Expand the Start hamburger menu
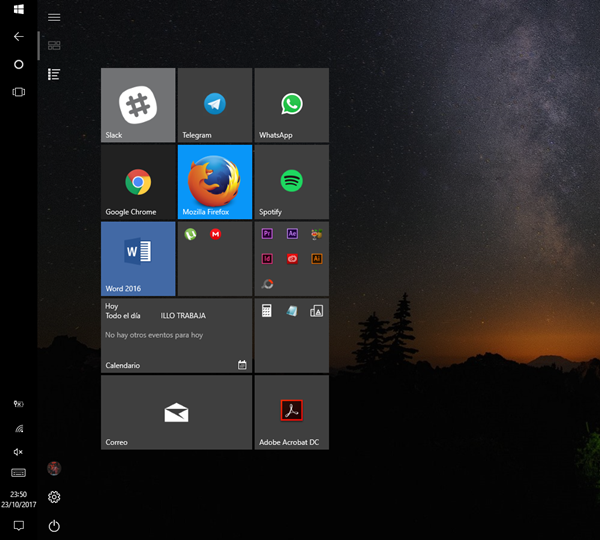The image size is (600, 540). pos(54,17)
